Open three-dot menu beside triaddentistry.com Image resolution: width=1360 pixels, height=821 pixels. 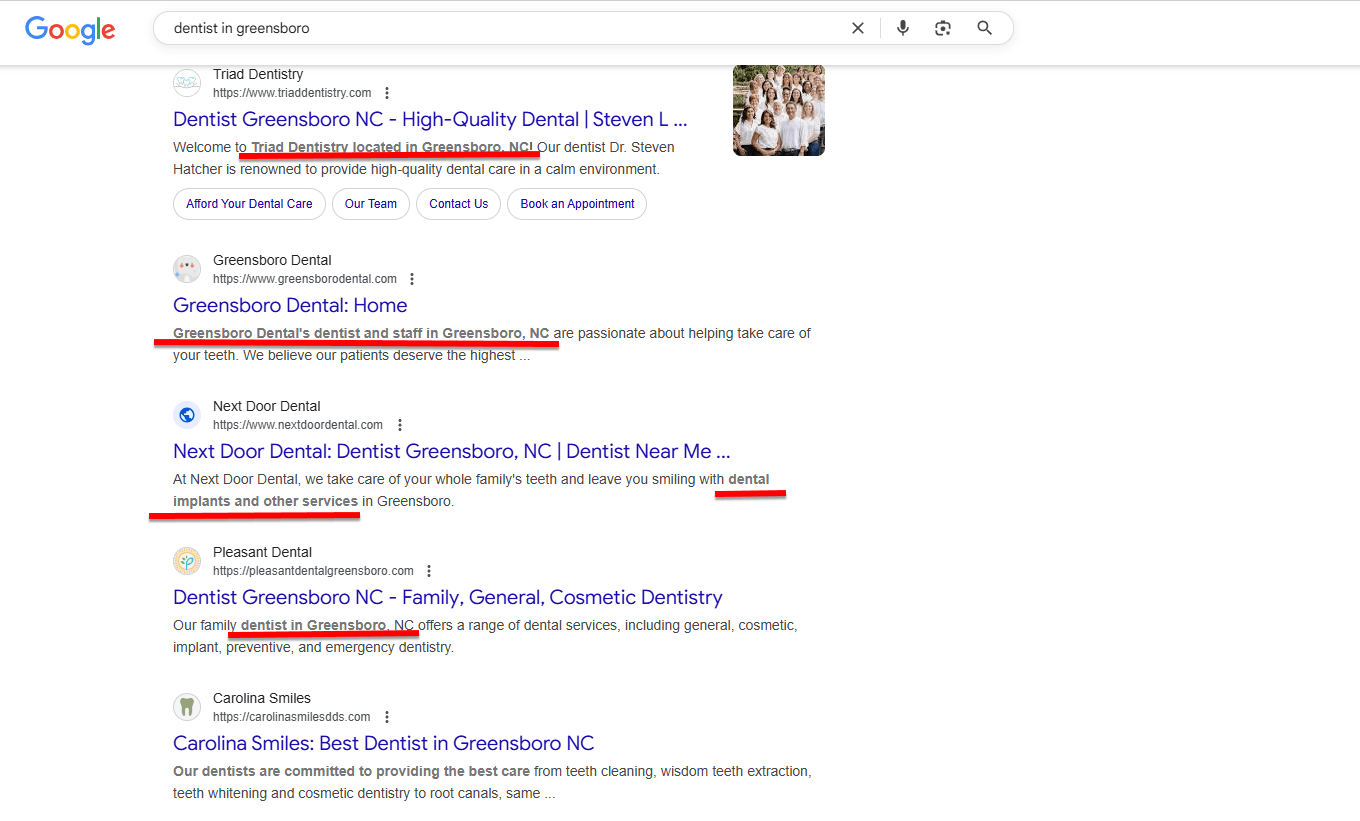click(x=387, y=93)
